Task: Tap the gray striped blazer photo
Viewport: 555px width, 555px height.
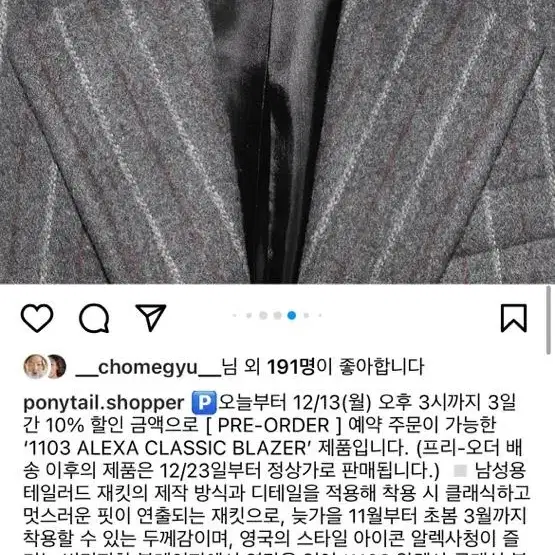Action: 278,142
